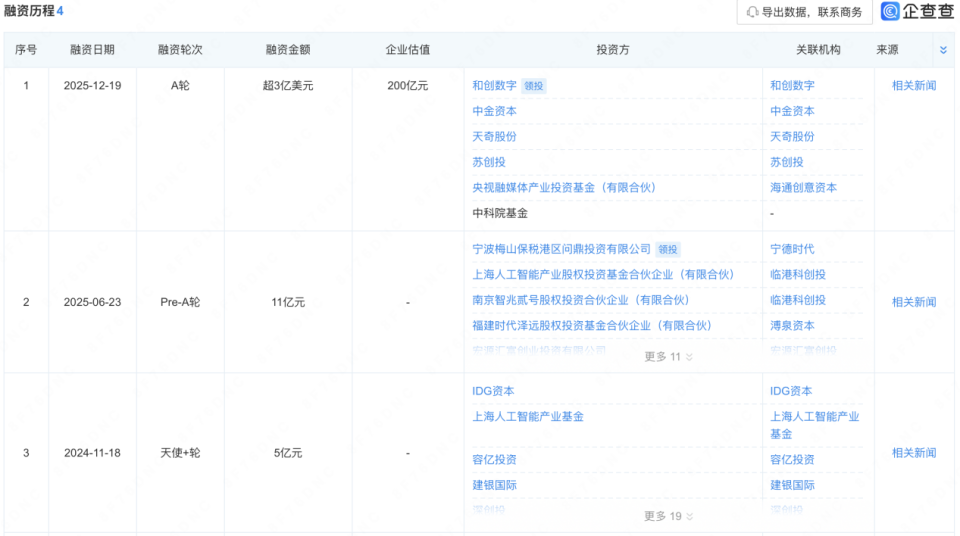
Task: Click the 投资方 column header
Action: pyautogui.click(x=613, y=50)
